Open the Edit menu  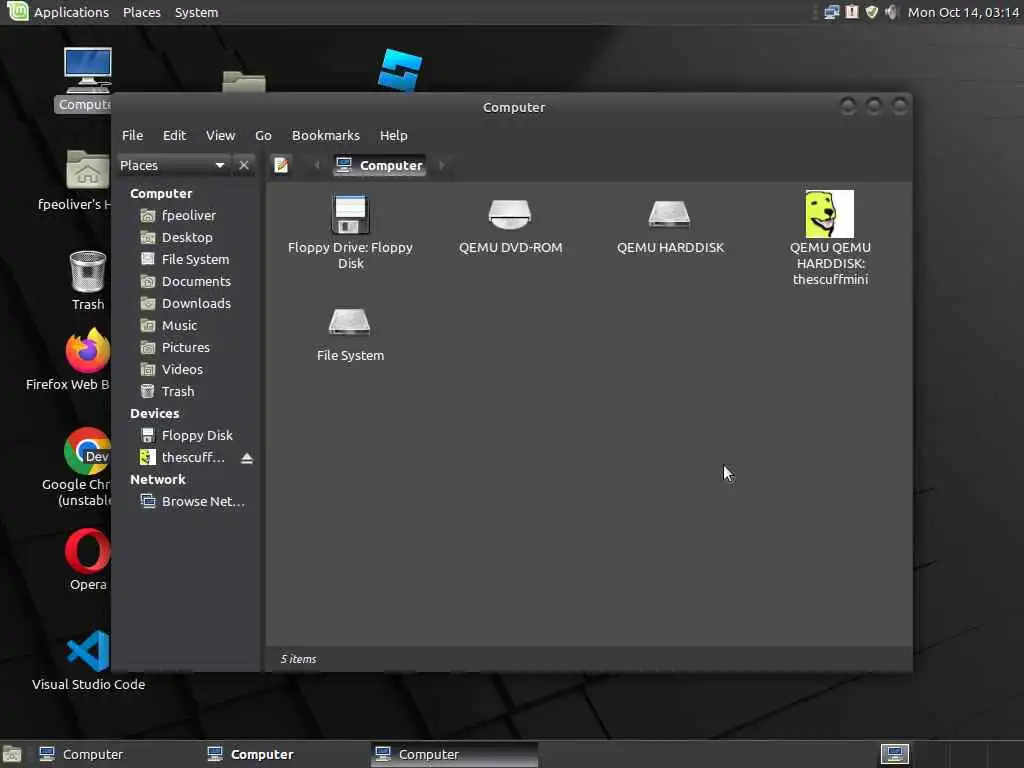pyautogui.click(x=174, y=135)
